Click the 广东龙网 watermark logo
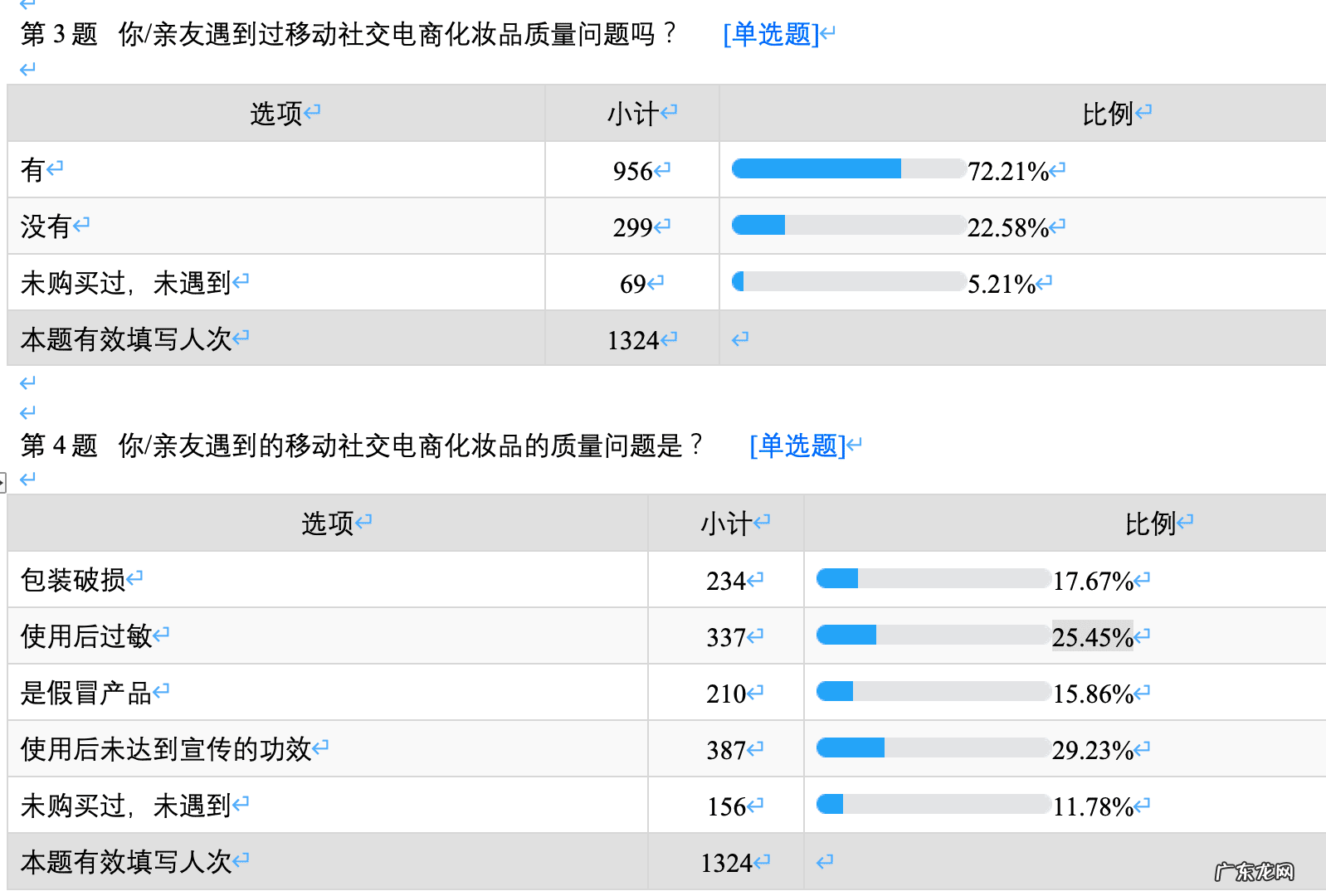 [1254, 871]
